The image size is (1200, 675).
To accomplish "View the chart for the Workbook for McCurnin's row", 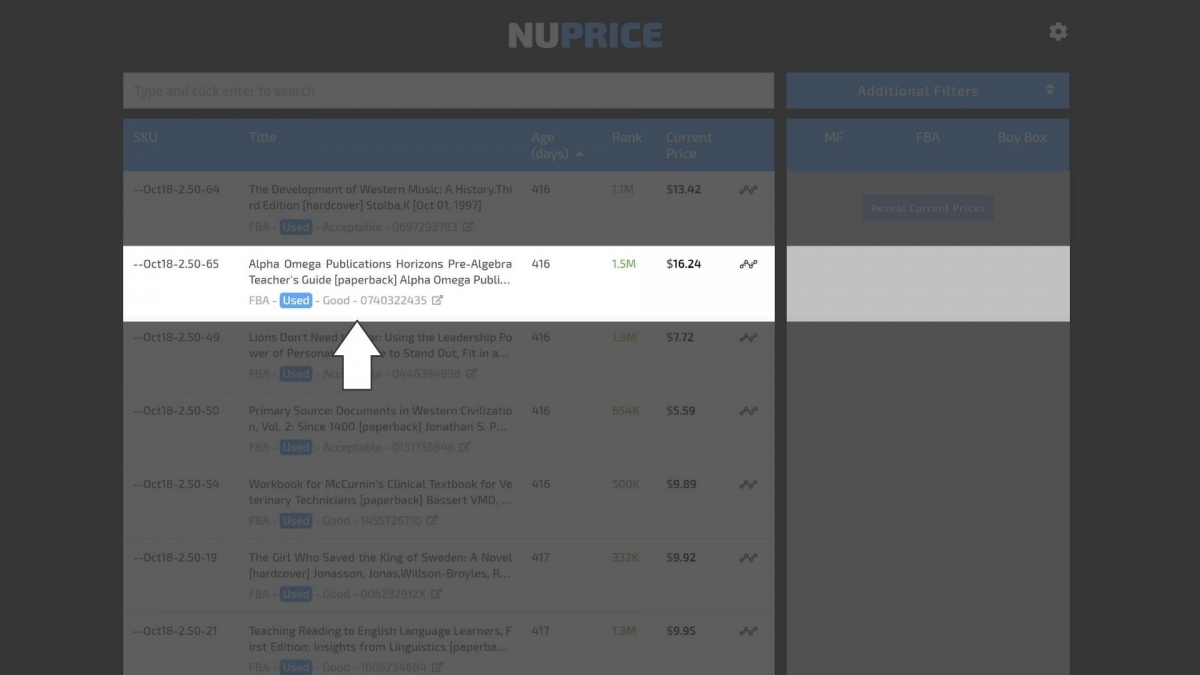I will click(748, 484).
